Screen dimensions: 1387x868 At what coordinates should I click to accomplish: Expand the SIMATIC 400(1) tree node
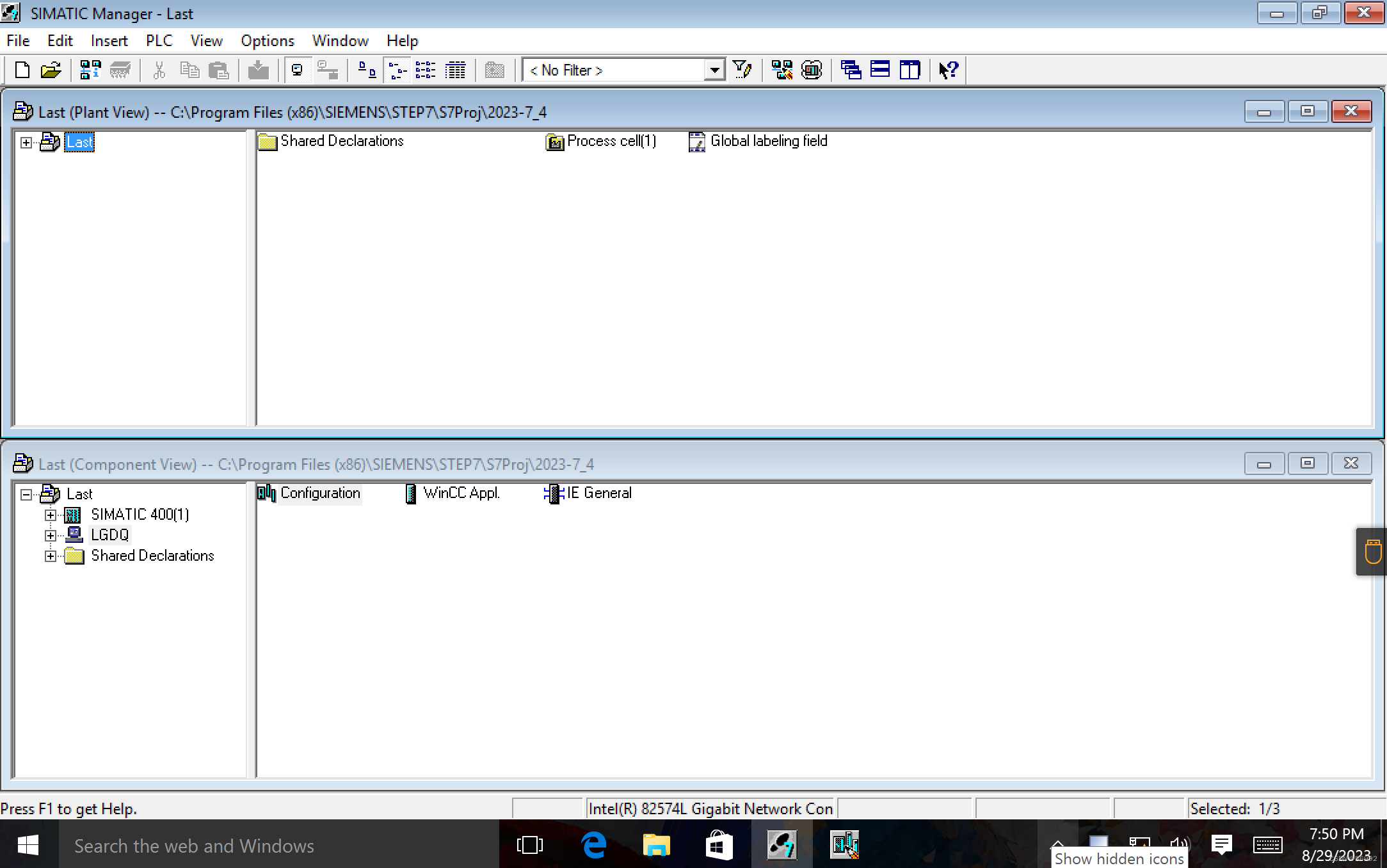pos(51,515)
